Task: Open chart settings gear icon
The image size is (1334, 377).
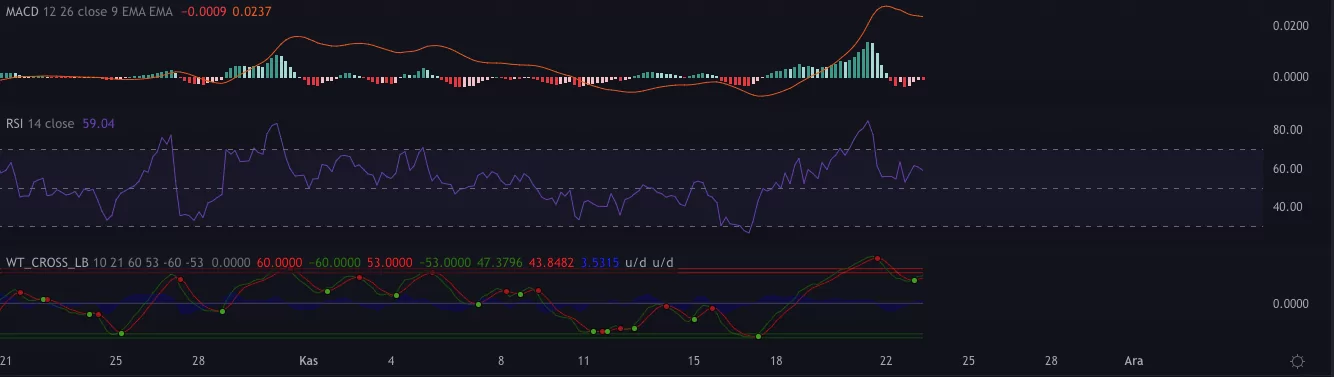Action: [1297, 361]
